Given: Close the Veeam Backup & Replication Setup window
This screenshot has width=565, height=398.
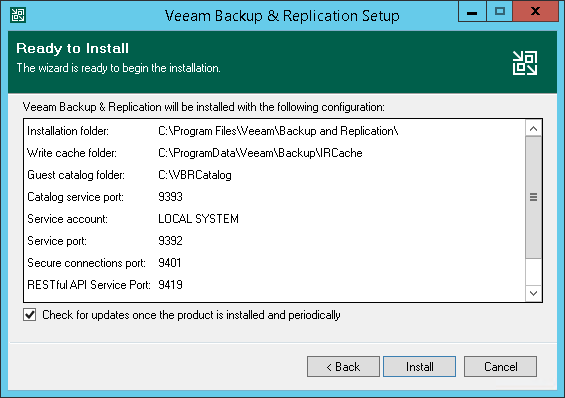Looking at the screenshot, I should click(x=535, y=12).
